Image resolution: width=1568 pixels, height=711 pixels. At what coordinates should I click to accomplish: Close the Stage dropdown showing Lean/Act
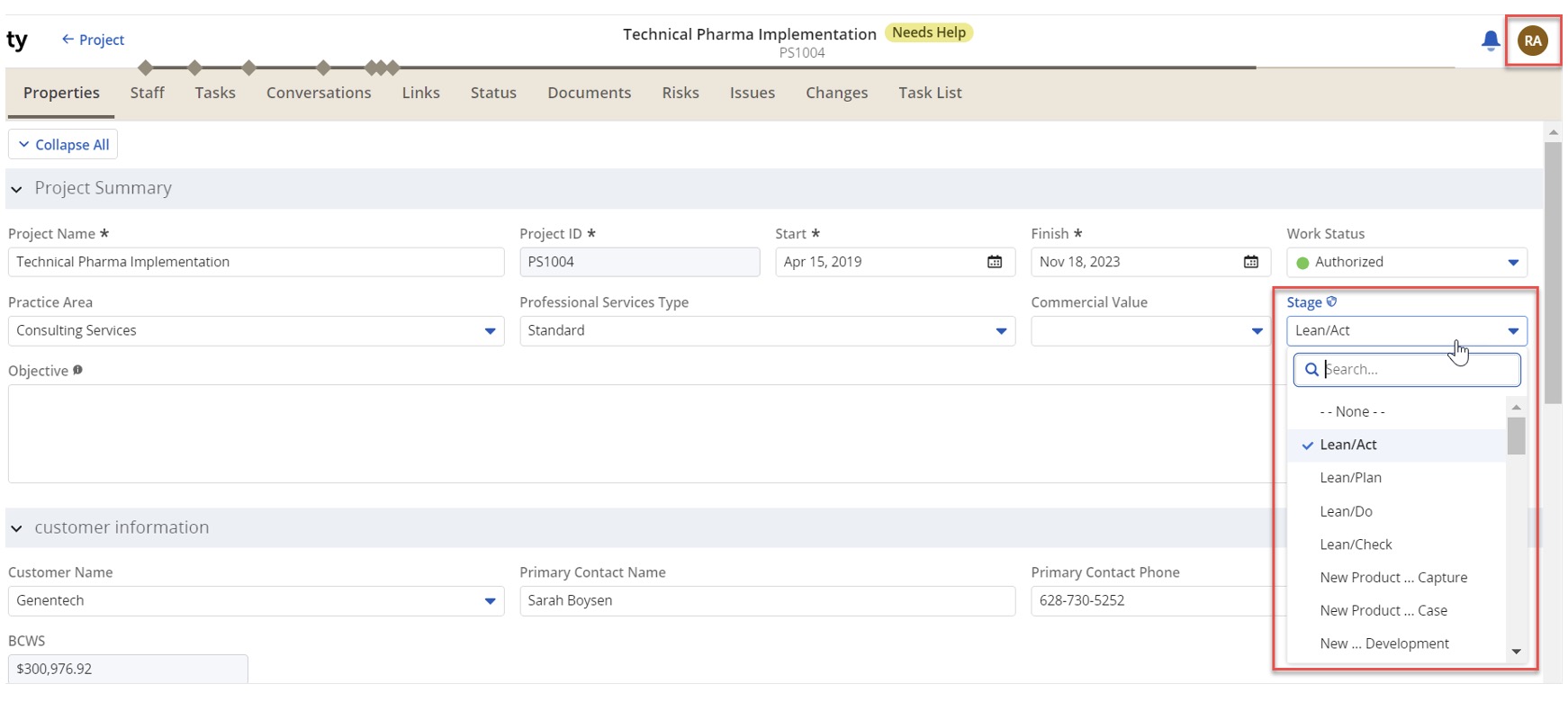pos(1407,330)
